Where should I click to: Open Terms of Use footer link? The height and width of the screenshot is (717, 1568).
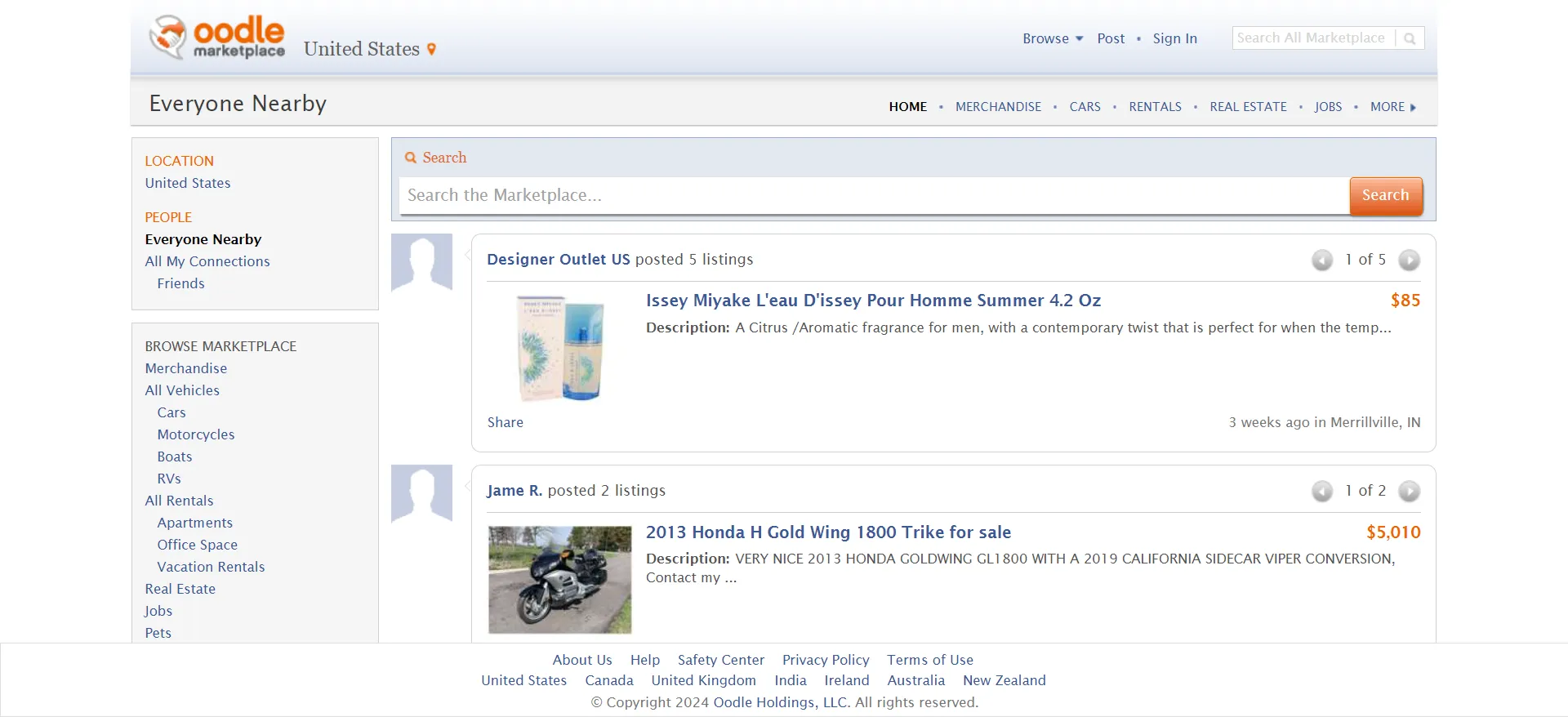(x=930, y=661)
